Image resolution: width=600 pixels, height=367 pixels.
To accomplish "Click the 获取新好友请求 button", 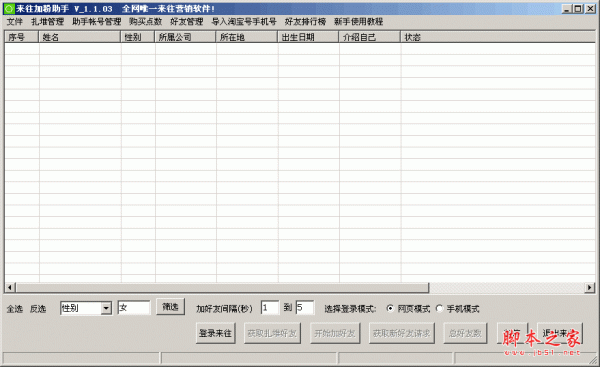I will (x=401, y=333).
